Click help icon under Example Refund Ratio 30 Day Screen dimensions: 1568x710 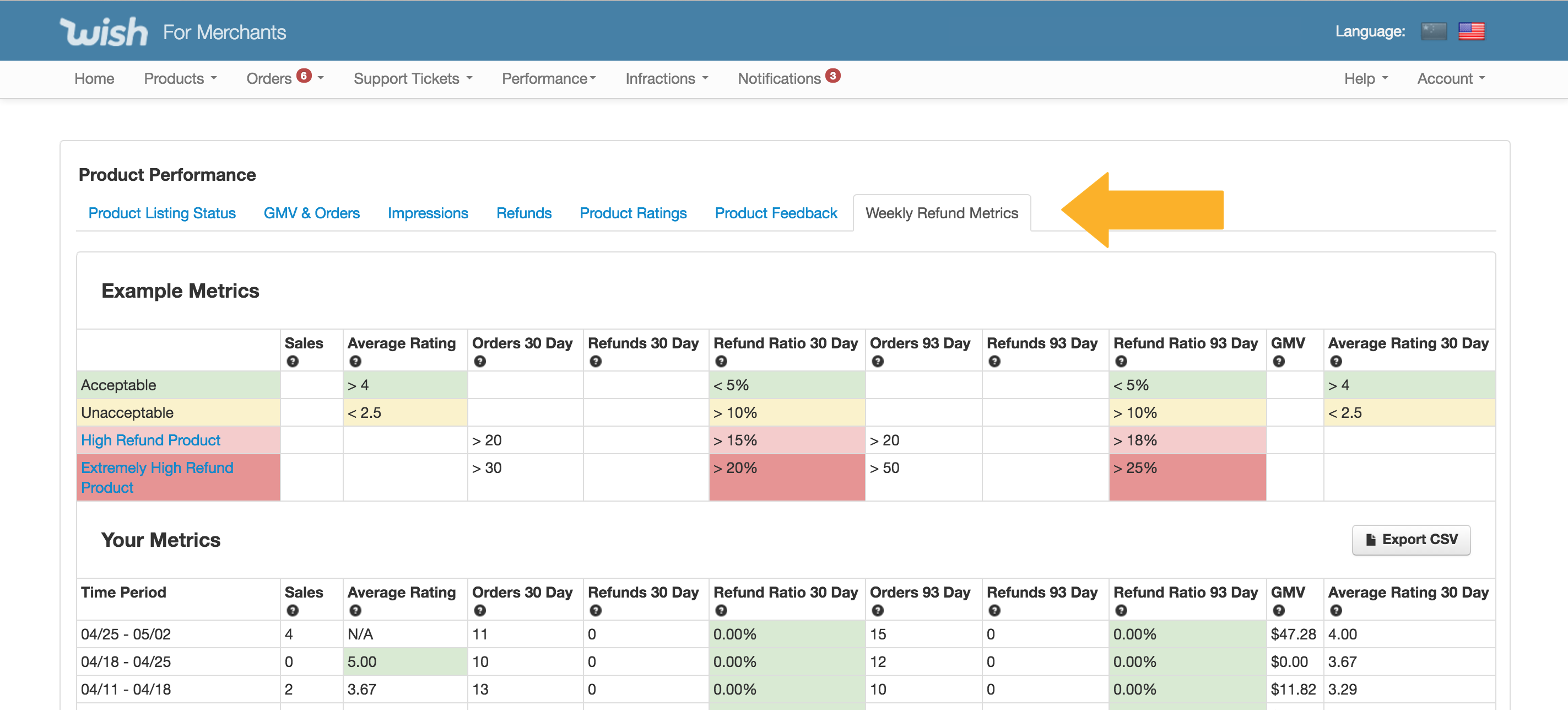721,362
